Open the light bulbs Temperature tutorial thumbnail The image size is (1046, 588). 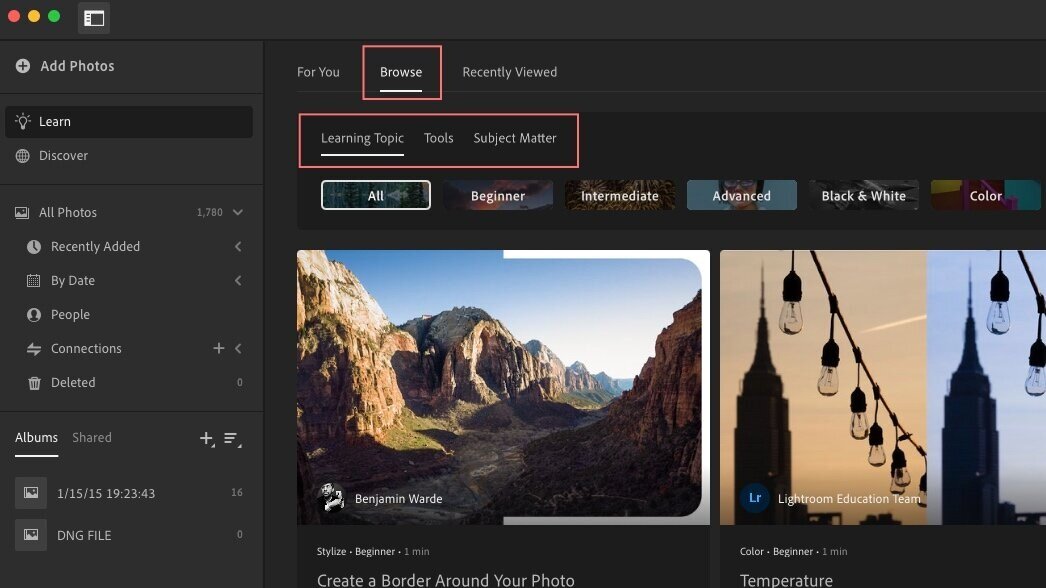click(883, 387)
